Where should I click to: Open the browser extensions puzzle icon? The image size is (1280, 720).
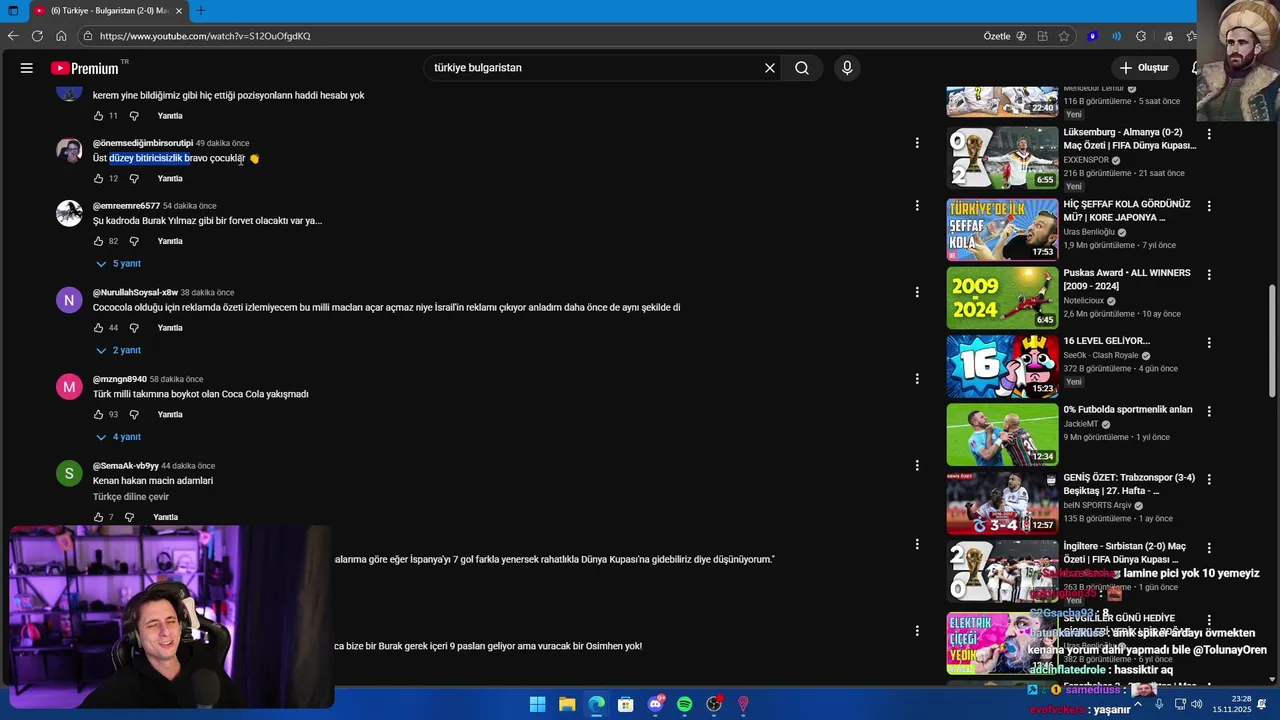tap(1141, 36)
